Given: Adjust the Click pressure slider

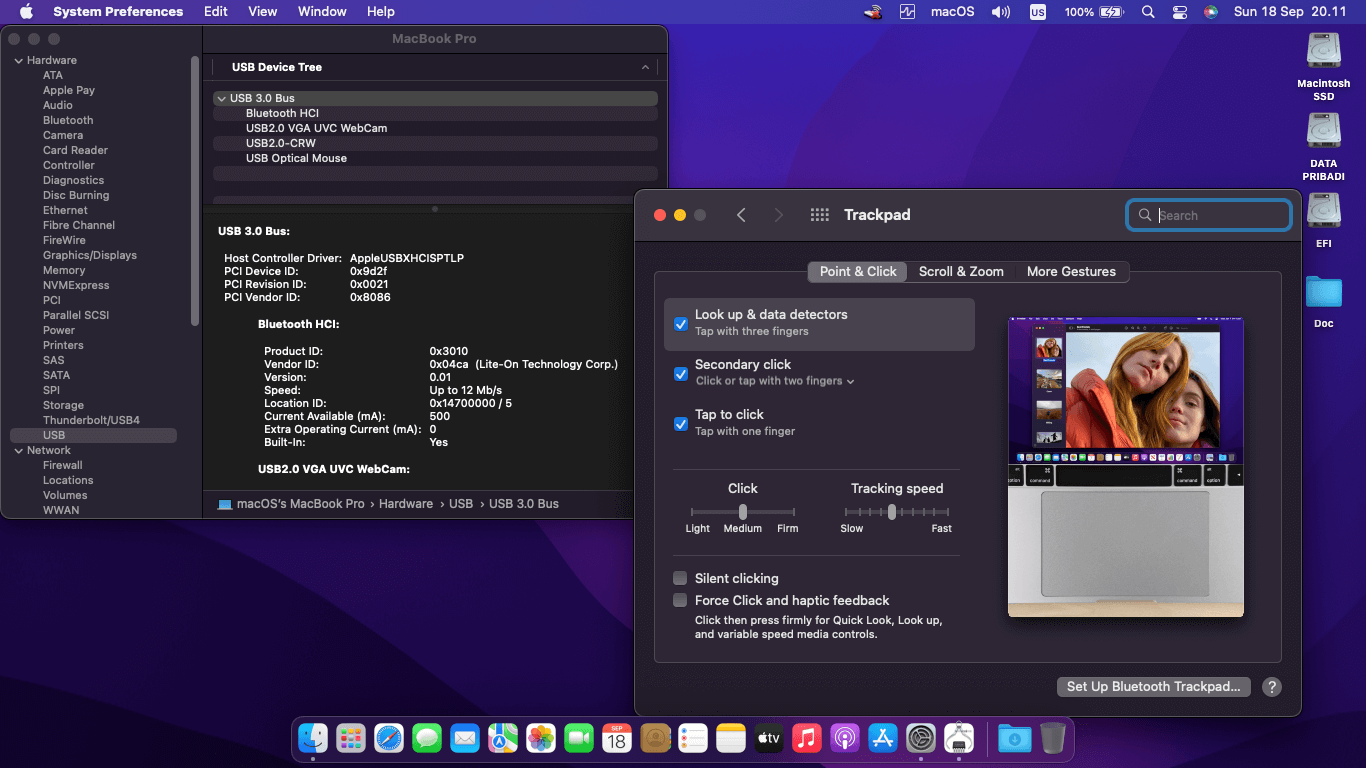Looking at the screenshot, I should click(x=742, y=511).
